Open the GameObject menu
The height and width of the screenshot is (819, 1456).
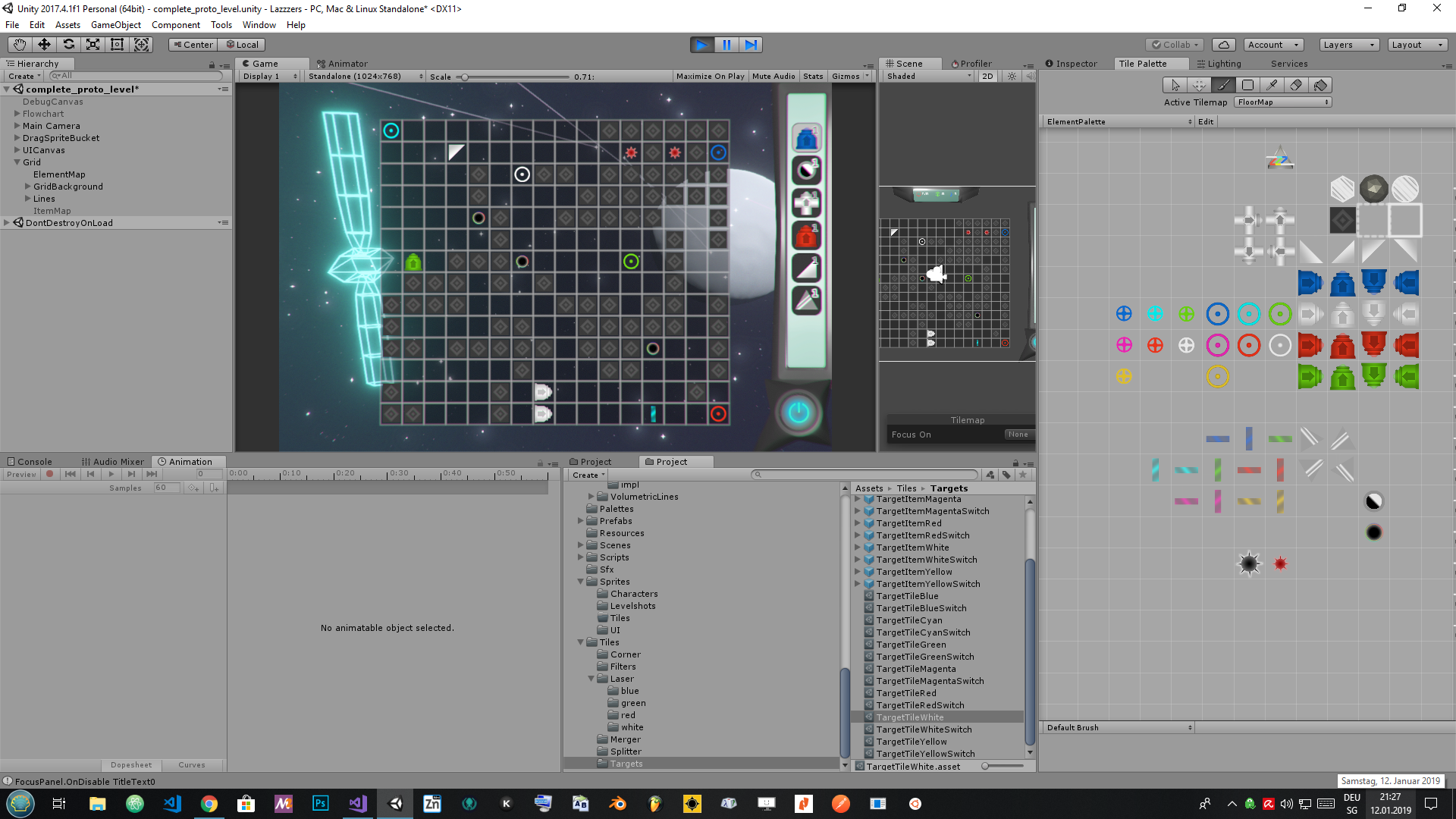tap(115, 25)
